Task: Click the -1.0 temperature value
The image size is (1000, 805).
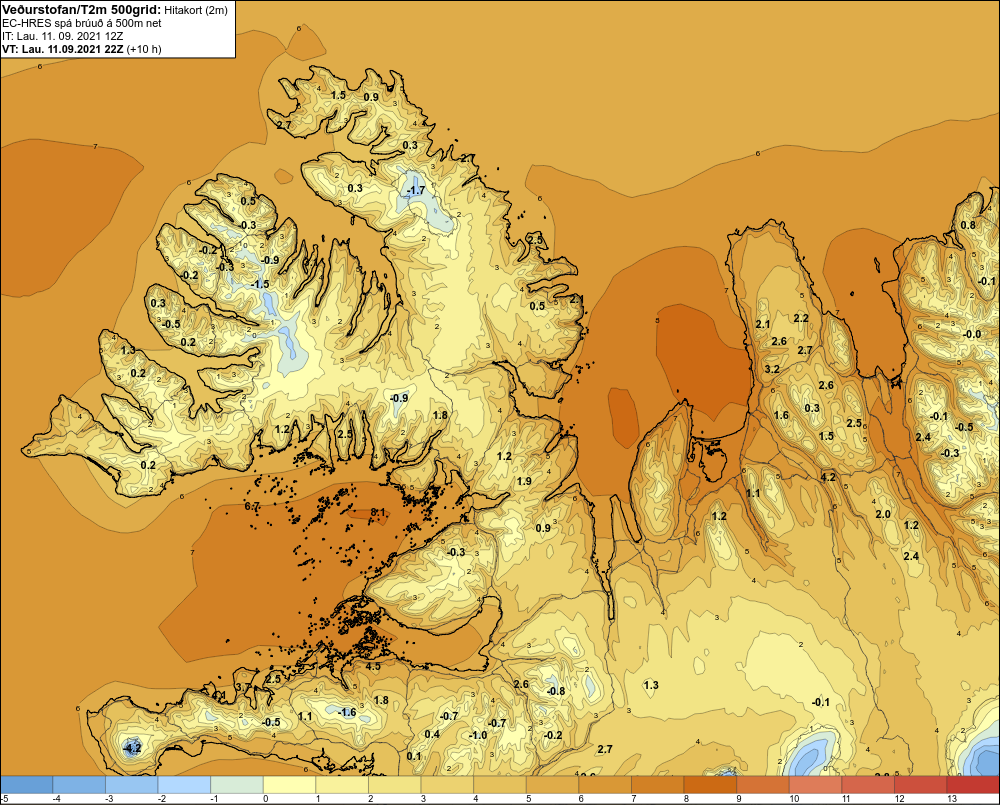Action: 478,735
